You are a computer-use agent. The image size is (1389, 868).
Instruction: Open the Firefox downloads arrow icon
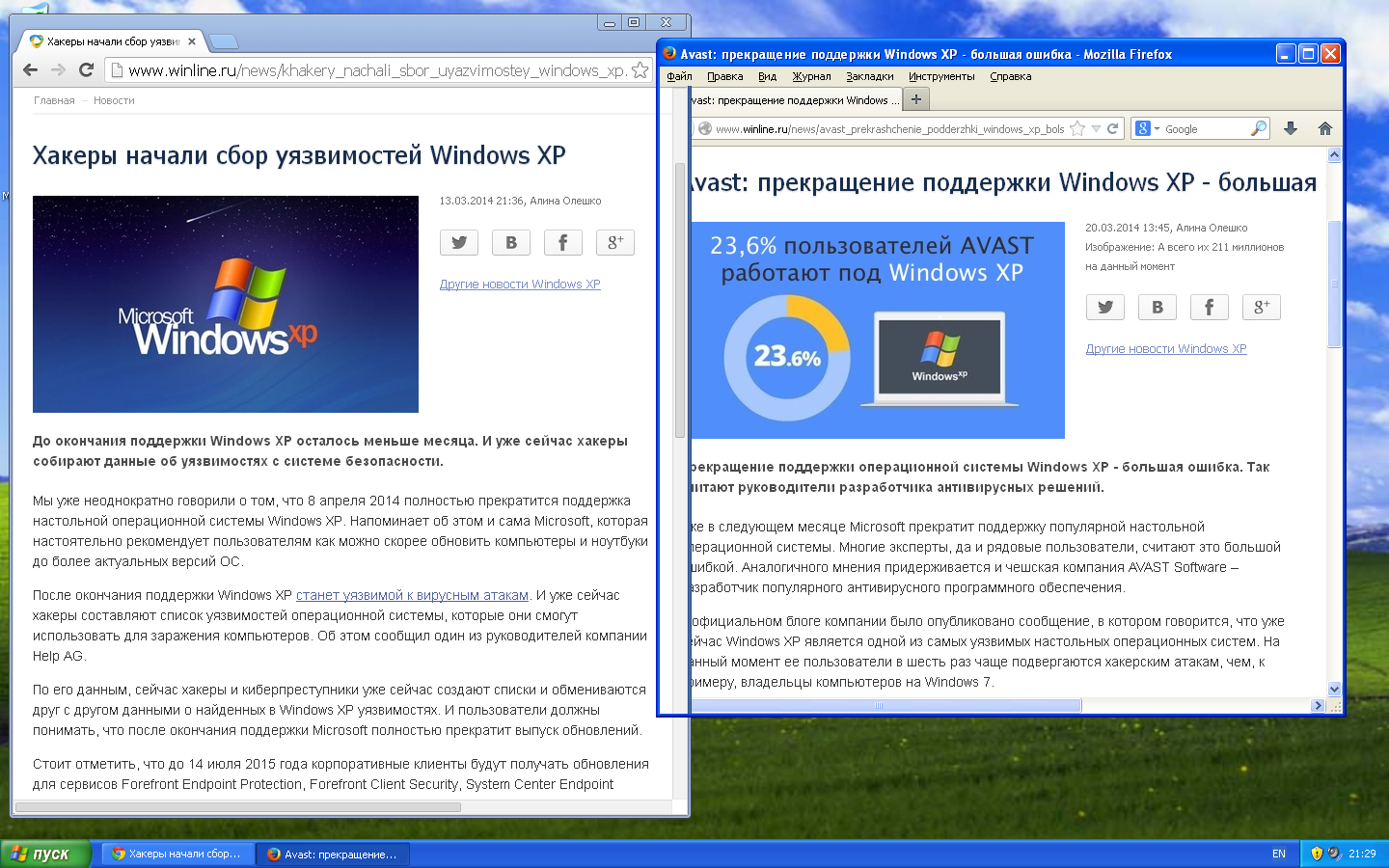(1291, 128)
